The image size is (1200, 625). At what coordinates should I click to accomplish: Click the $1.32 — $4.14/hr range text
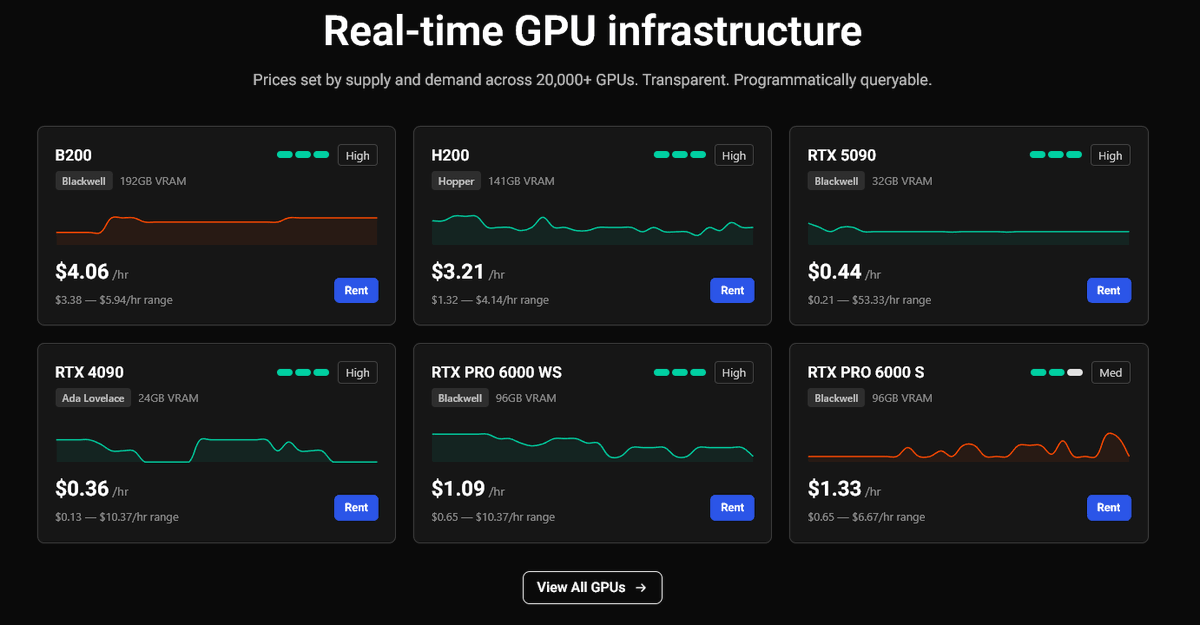[x=490, y=300]
